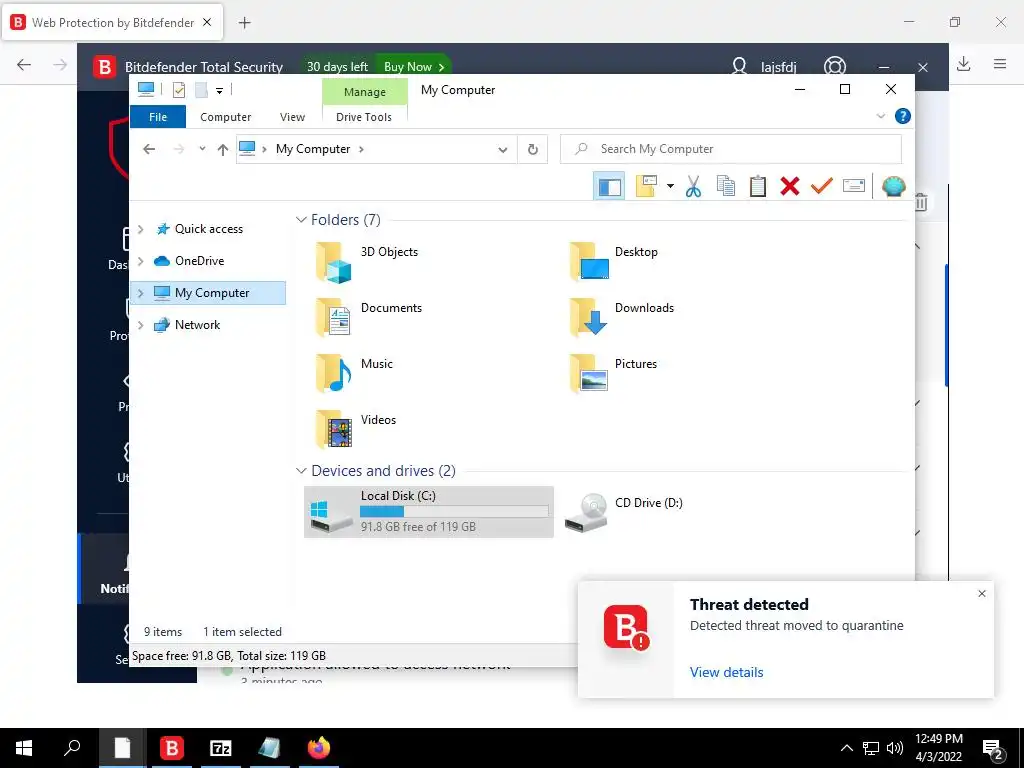Select the Local Disk (C:) drive
The width and height of the screenshot is (1024, 768).
click(429, 512)
